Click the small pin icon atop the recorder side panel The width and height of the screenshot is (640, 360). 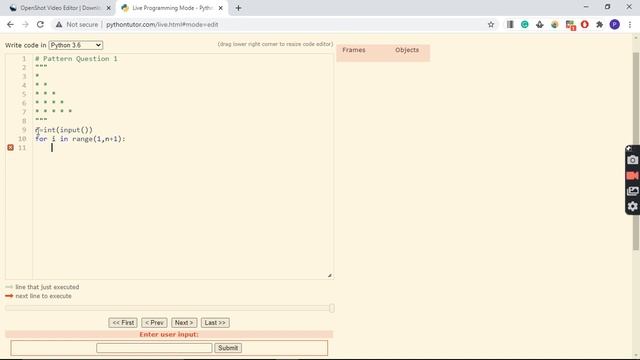629,148
